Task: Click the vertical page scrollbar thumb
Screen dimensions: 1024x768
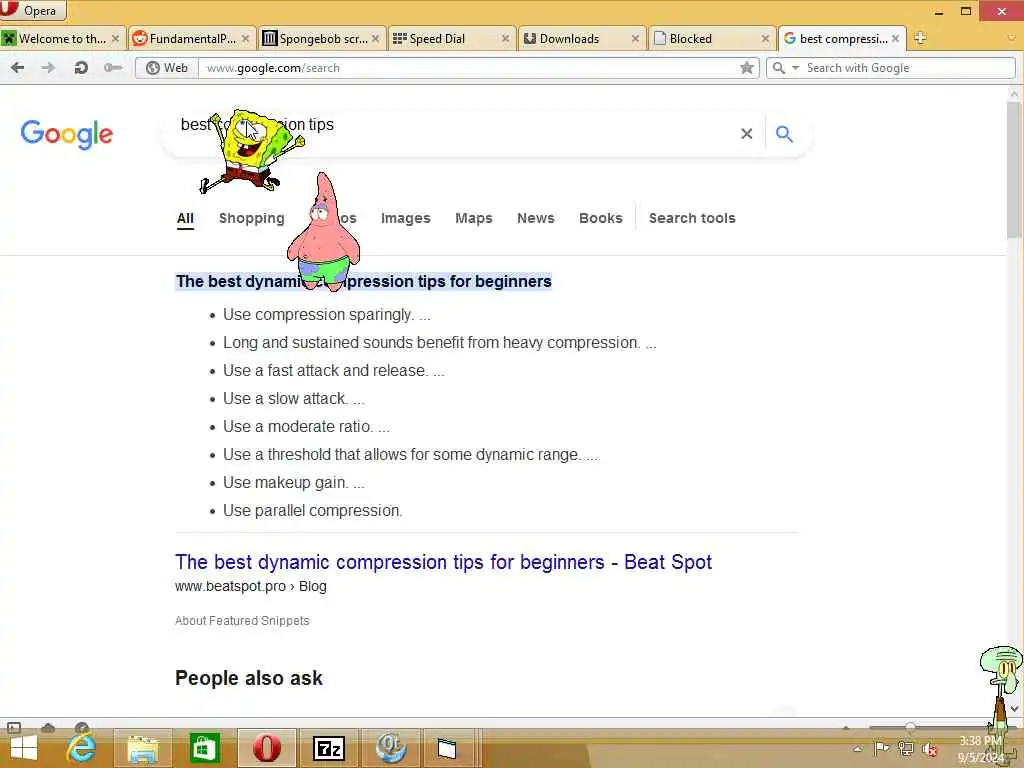Action: [x=1014, y=170]
